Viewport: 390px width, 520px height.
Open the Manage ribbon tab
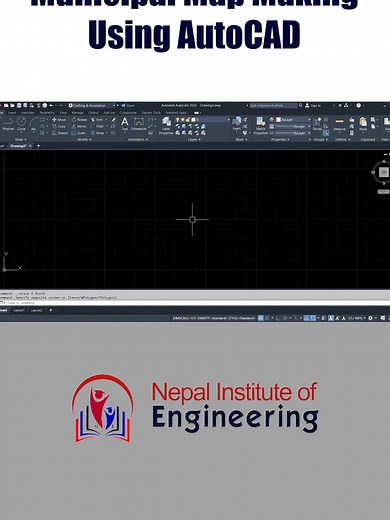77,113
